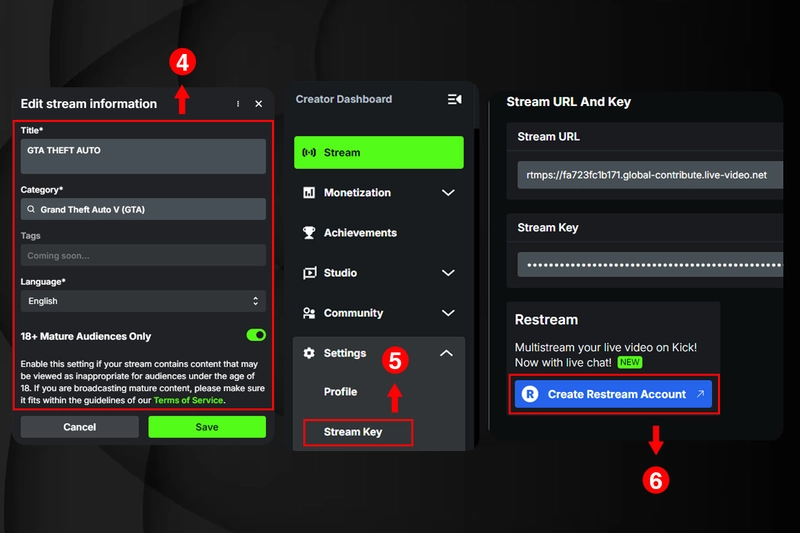Click the Monetization chart icon
Image resolution: width=800 pixels, height=533 pixels.
pyautogui.click(x=309, y=193)
